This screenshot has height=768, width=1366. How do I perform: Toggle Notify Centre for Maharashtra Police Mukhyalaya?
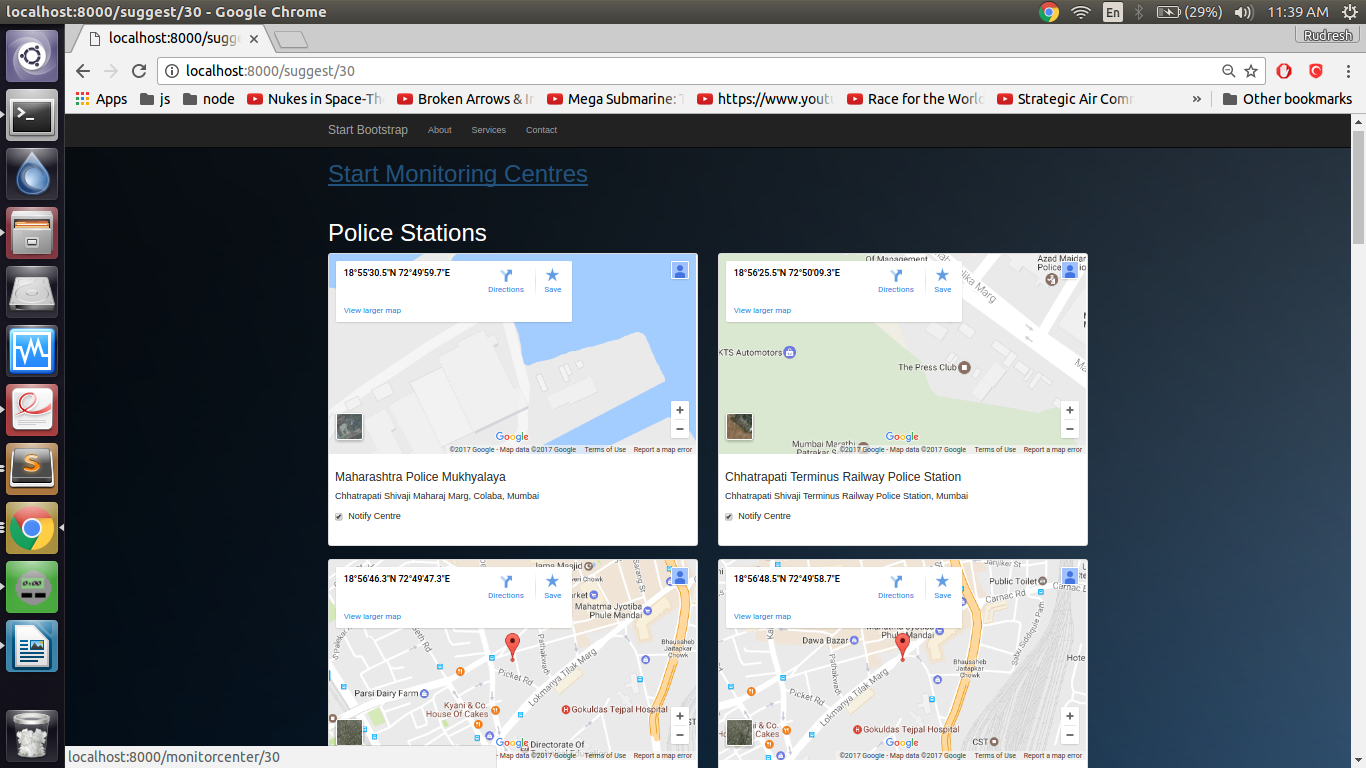tap(339, 517)
